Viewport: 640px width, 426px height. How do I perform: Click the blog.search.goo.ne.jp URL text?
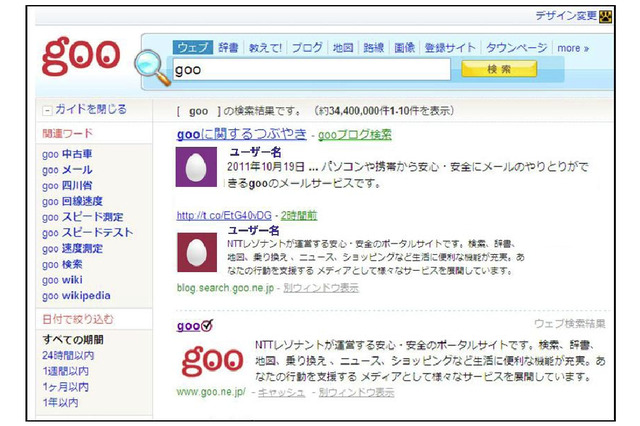click(x=225, y=288)
